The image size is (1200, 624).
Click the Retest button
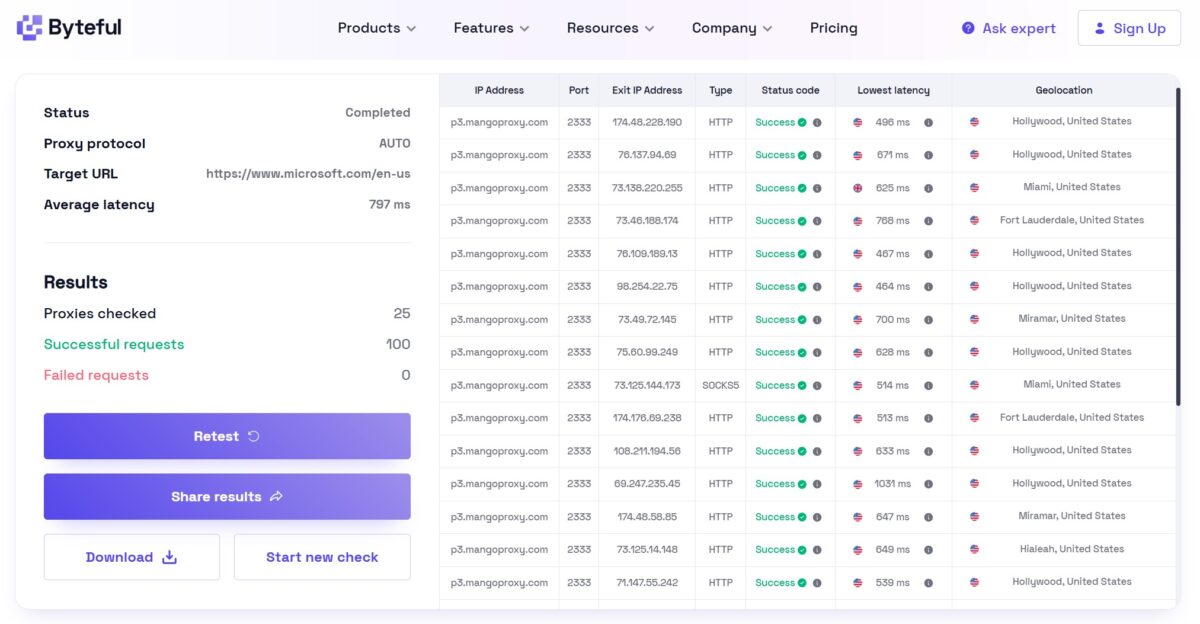pyautogui.click(x=227, y=436)
